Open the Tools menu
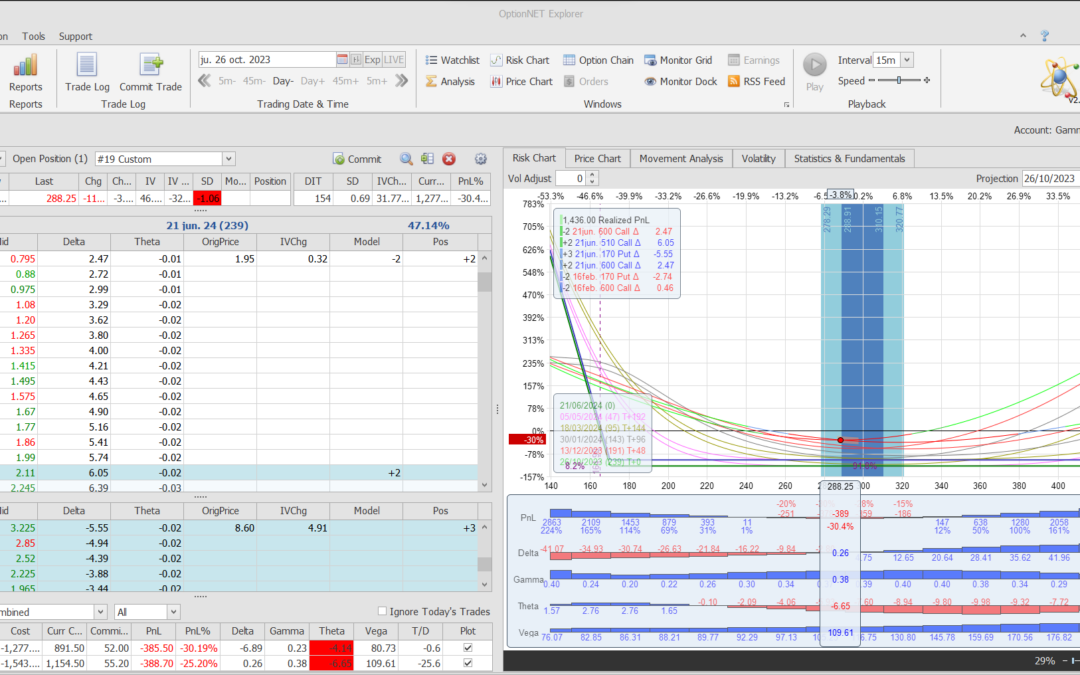Image resolution: width=1080 pixels, height=675 pixels. [x=34, y=36]
